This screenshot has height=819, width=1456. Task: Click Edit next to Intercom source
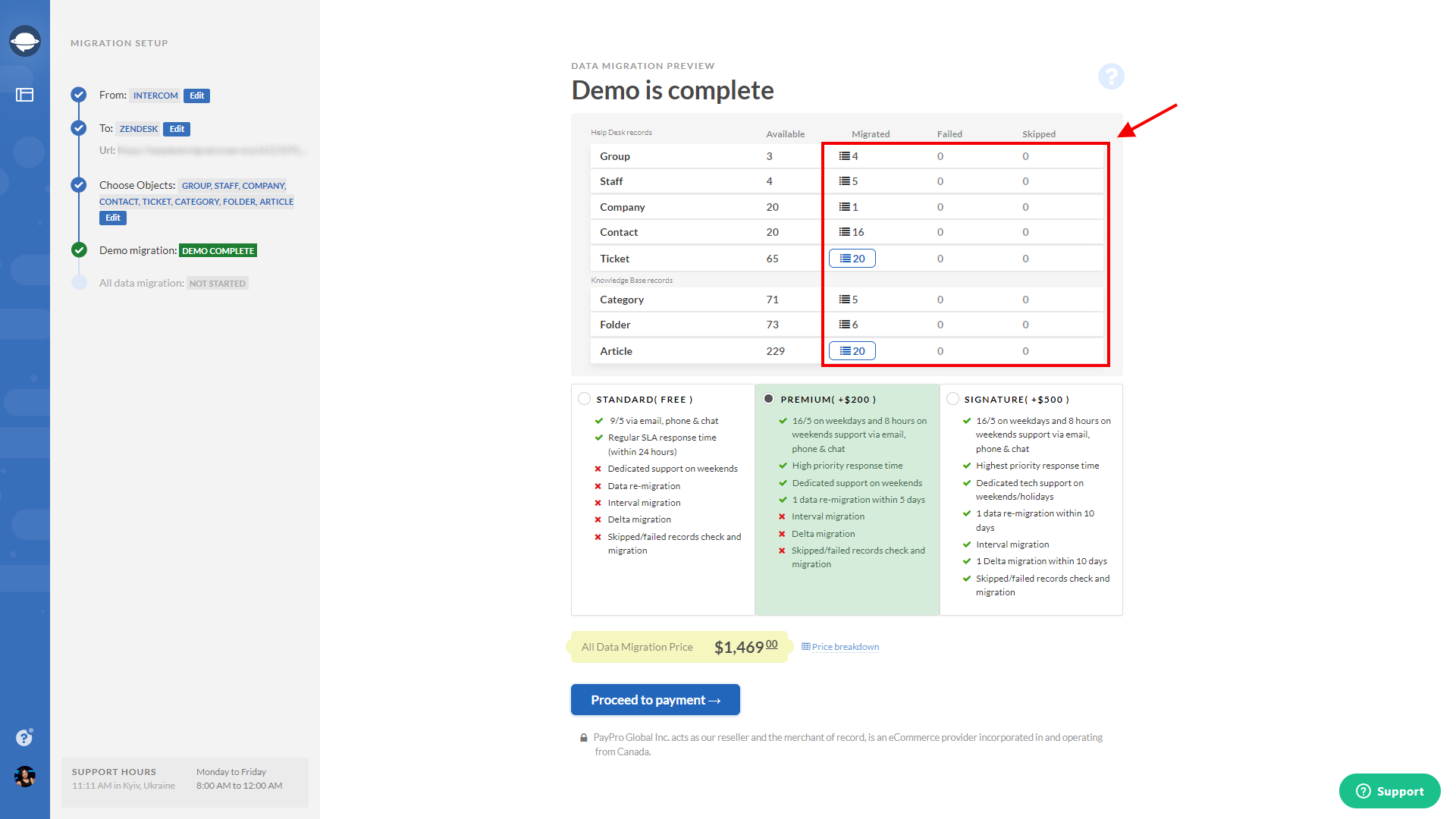pyautogui.click(x=196, y=95)
